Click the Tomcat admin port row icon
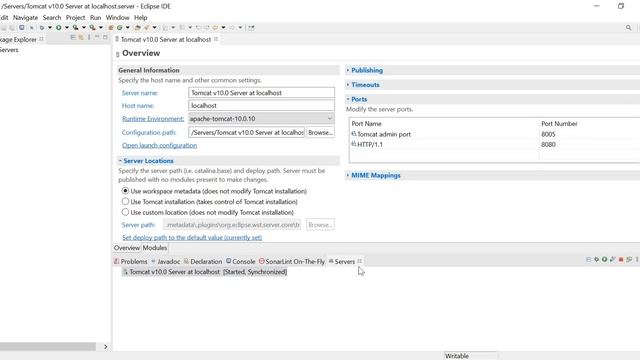This screenshot has height=360, width=640. tap(354, 134)
